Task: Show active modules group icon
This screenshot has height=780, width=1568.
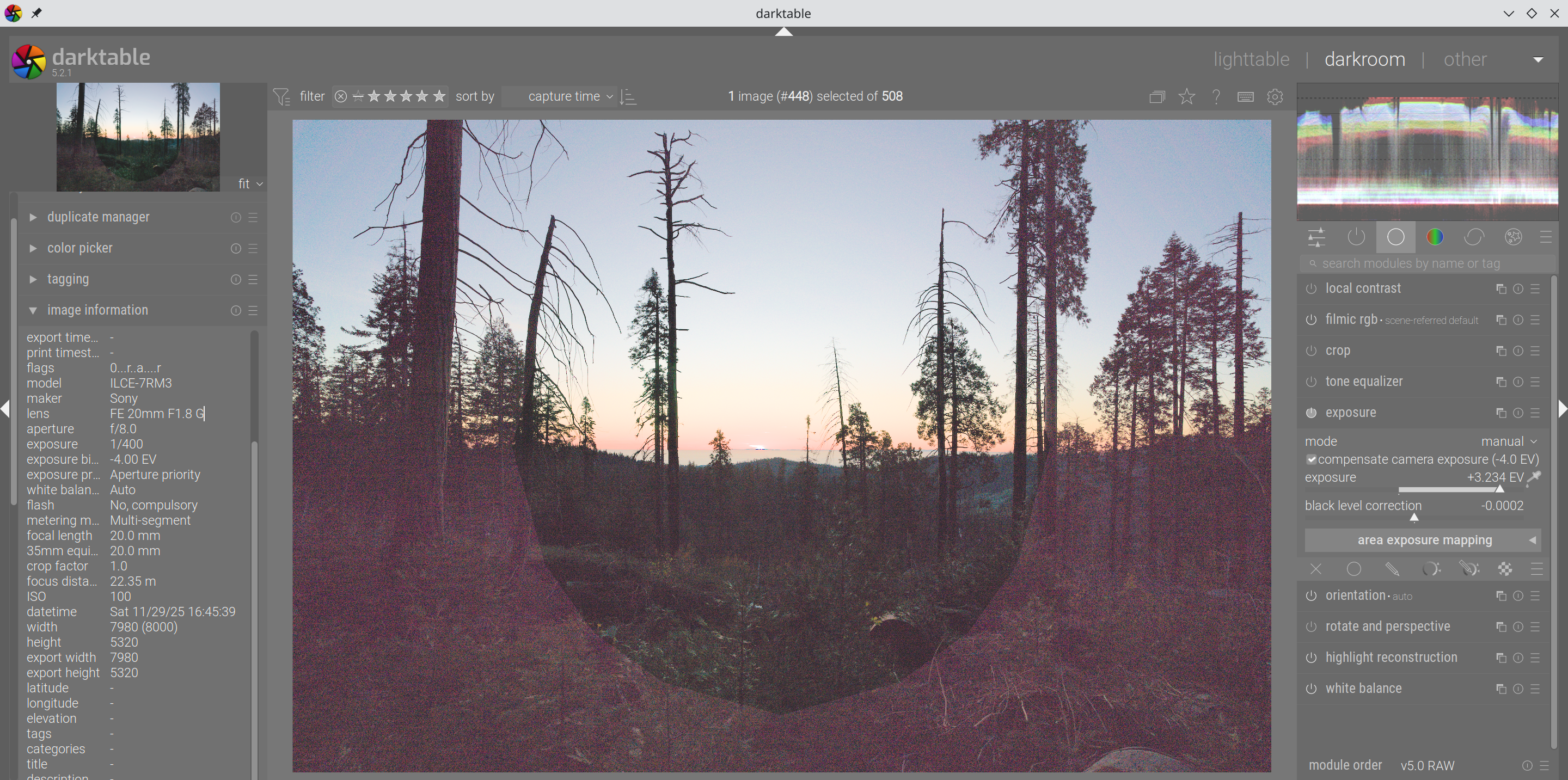Action: click(x=1356, y=237)
